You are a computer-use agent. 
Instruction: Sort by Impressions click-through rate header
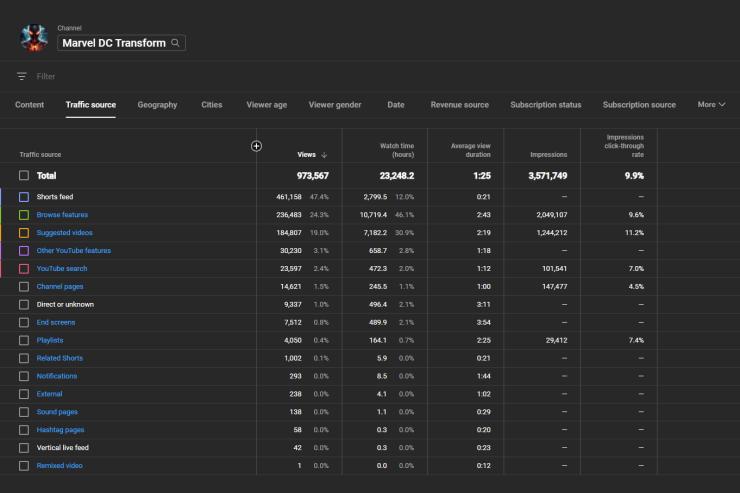point(624,146)
